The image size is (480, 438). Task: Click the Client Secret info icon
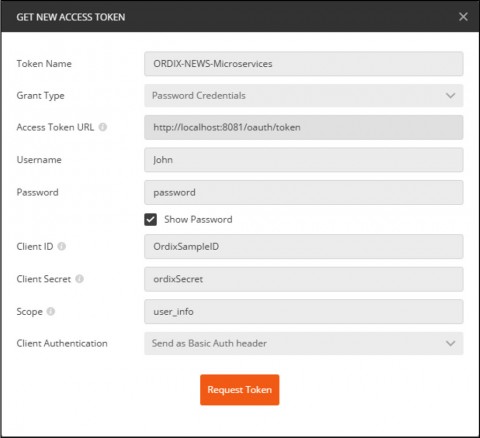click(80, 279)
